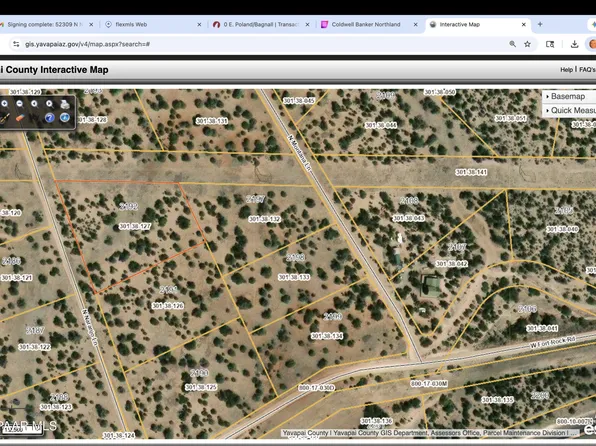Go to the previous map extent
596x446 pixels.
[34, 104]
